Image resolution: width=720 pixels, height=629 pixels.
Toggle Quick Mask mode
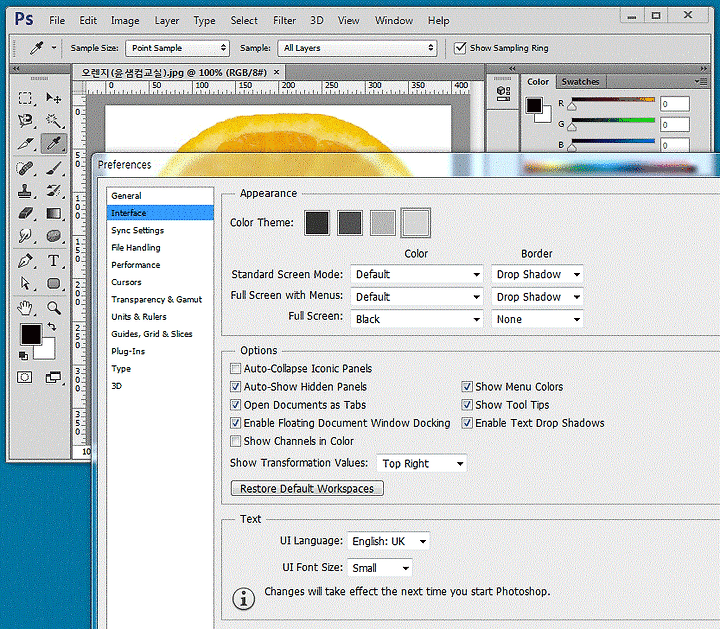tap(25, 377)
